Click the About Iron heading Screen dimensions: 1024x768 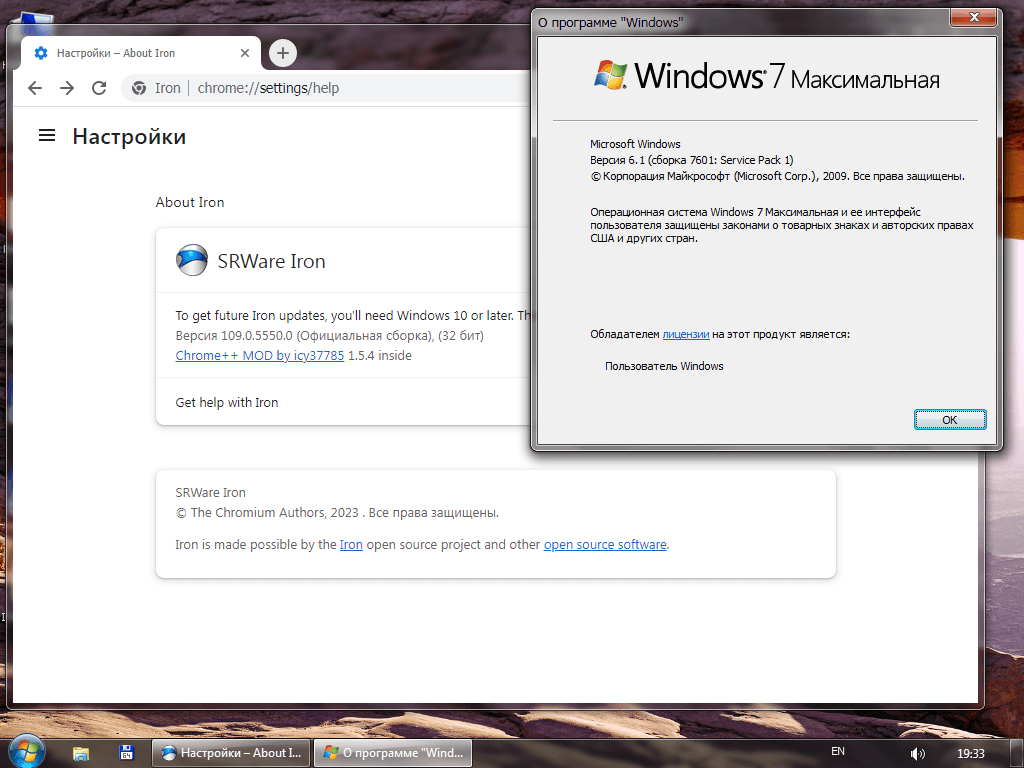190,202
